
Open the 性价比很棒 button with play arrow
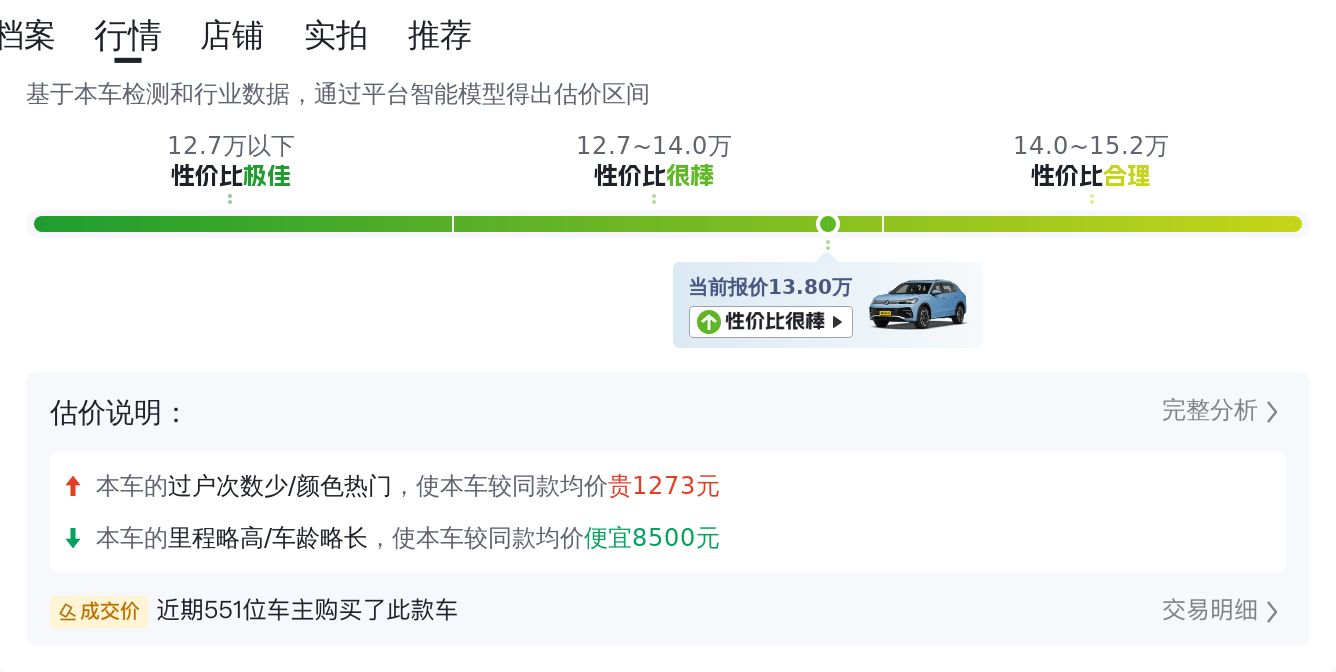pos(771,322)
